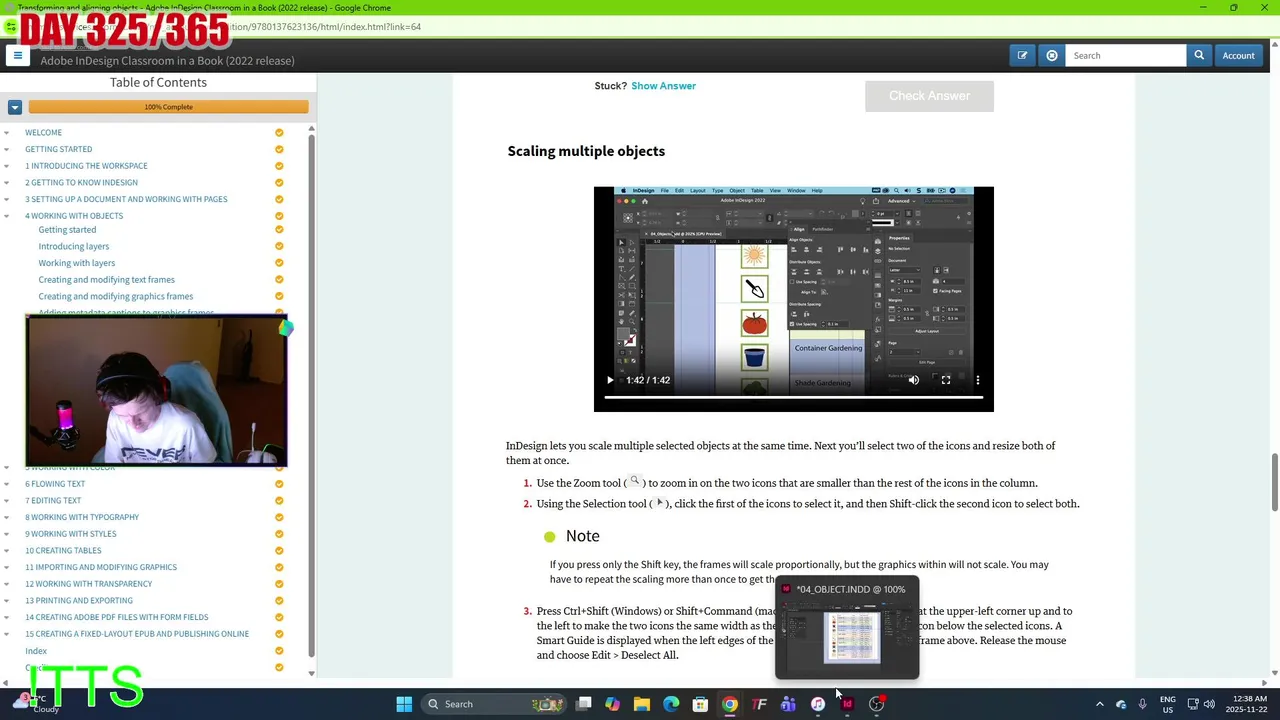Open Creating and modifying text frames

[106, 280]
